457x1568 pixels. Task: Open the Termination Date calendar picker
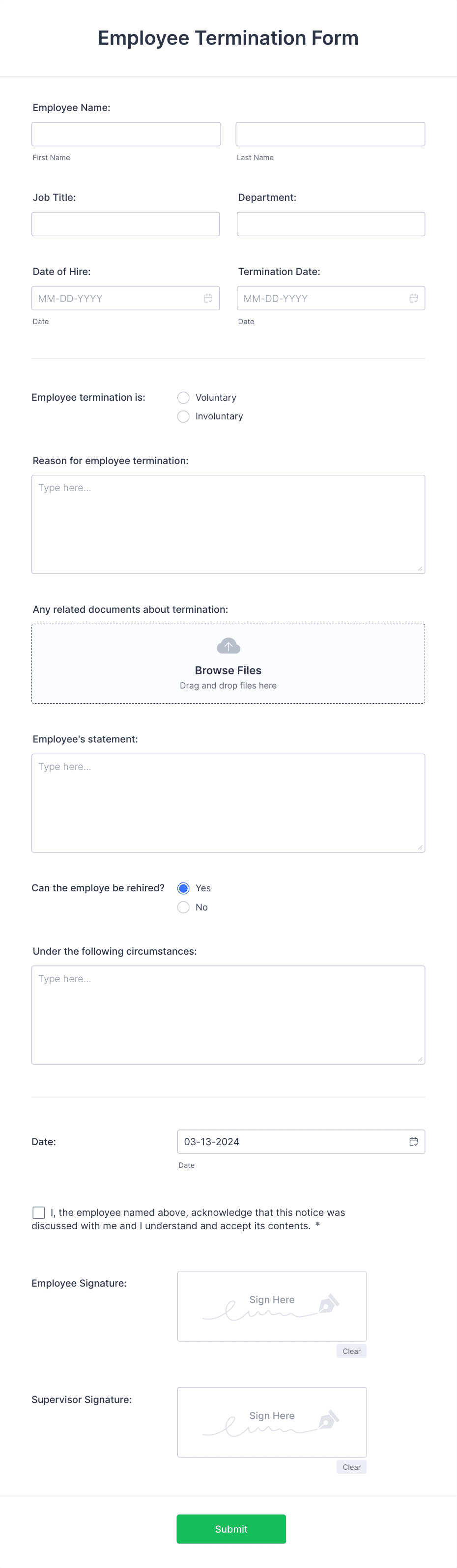(x=413, y=298)
